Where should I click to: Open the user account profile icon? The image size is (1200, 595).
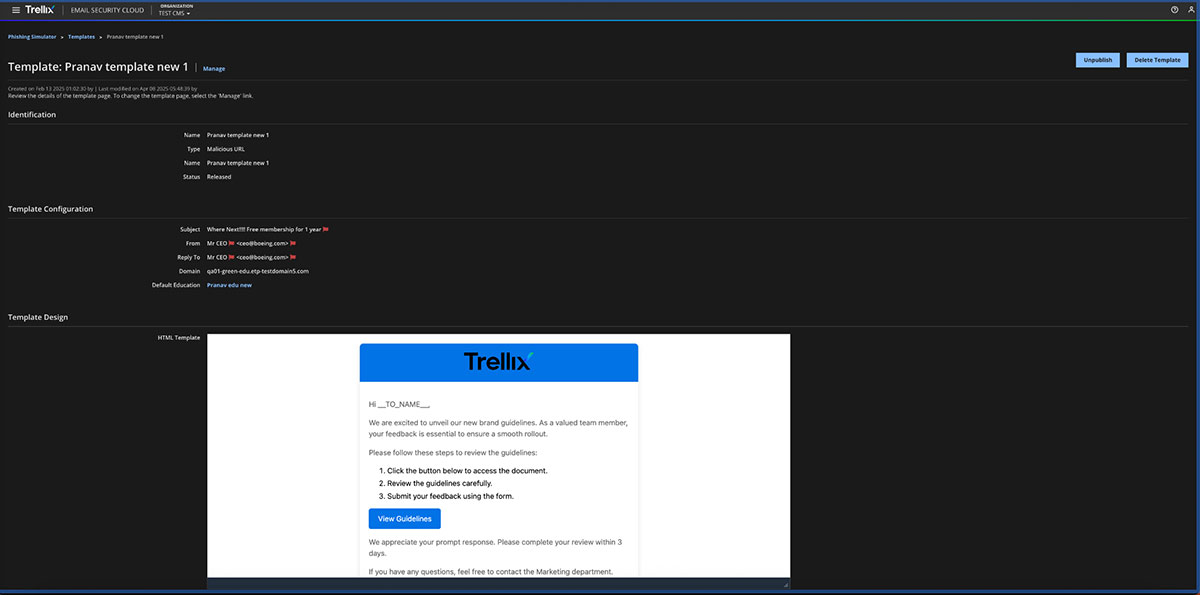pyautogui.click(x=1189, y=10)
